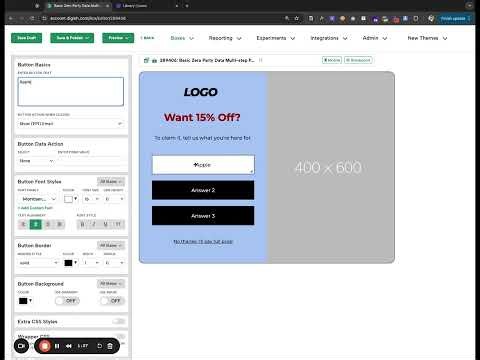Viewport: 480px width, 360px height.
Task: Select justified text alignment
Action: click(59, 224)
